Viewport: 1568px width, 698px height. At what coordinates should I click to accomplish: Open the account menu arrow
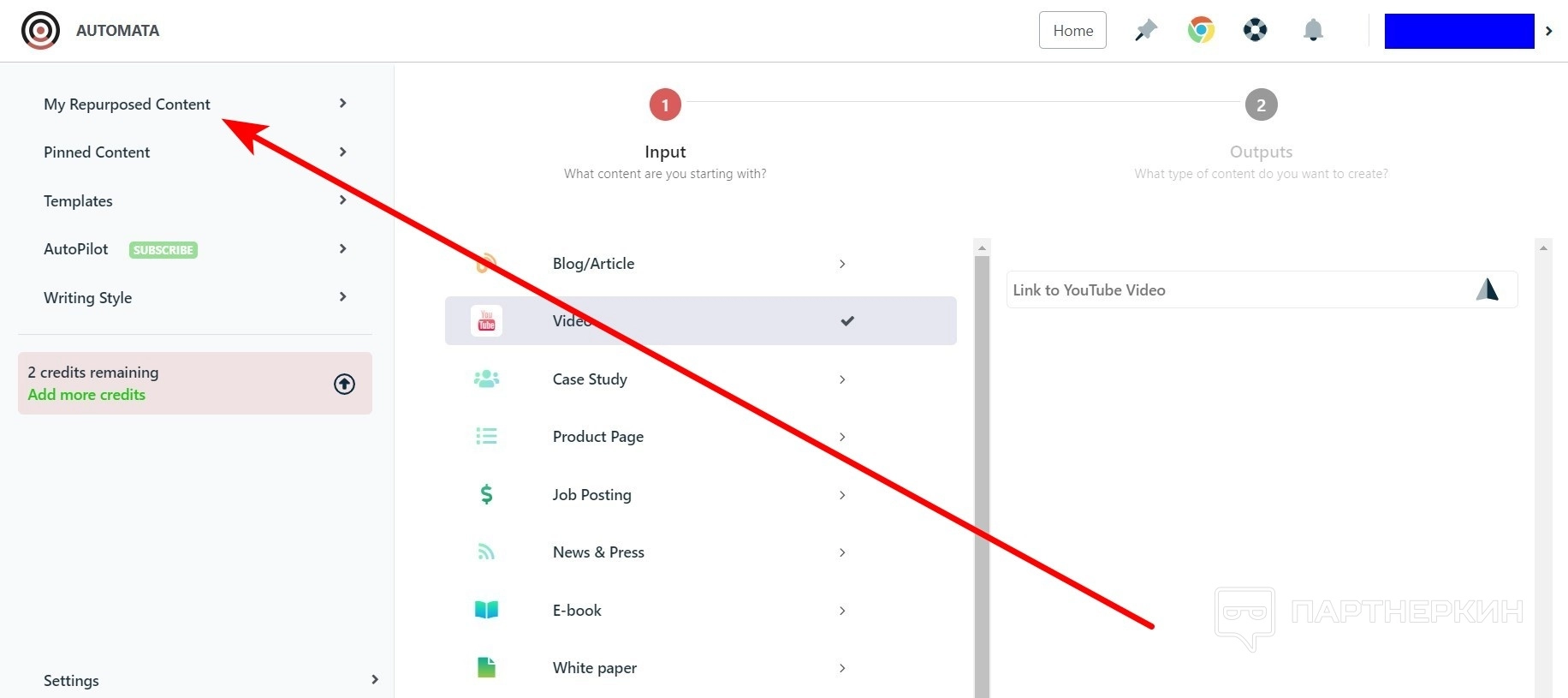1548,31
